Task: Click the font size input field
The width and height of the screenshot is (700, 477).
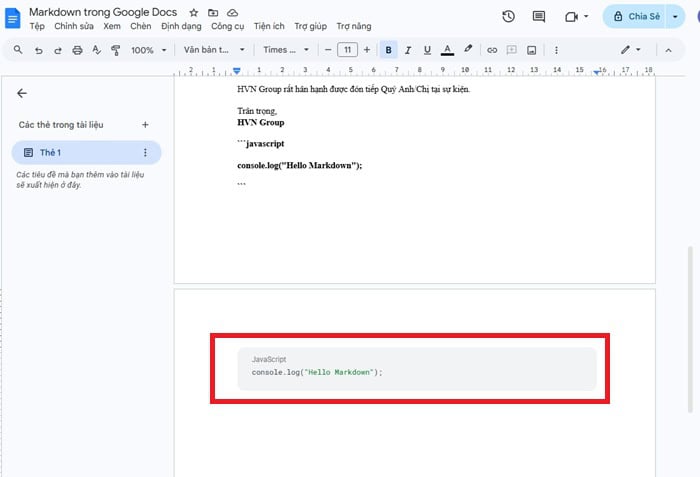Action: click(347, 50)
